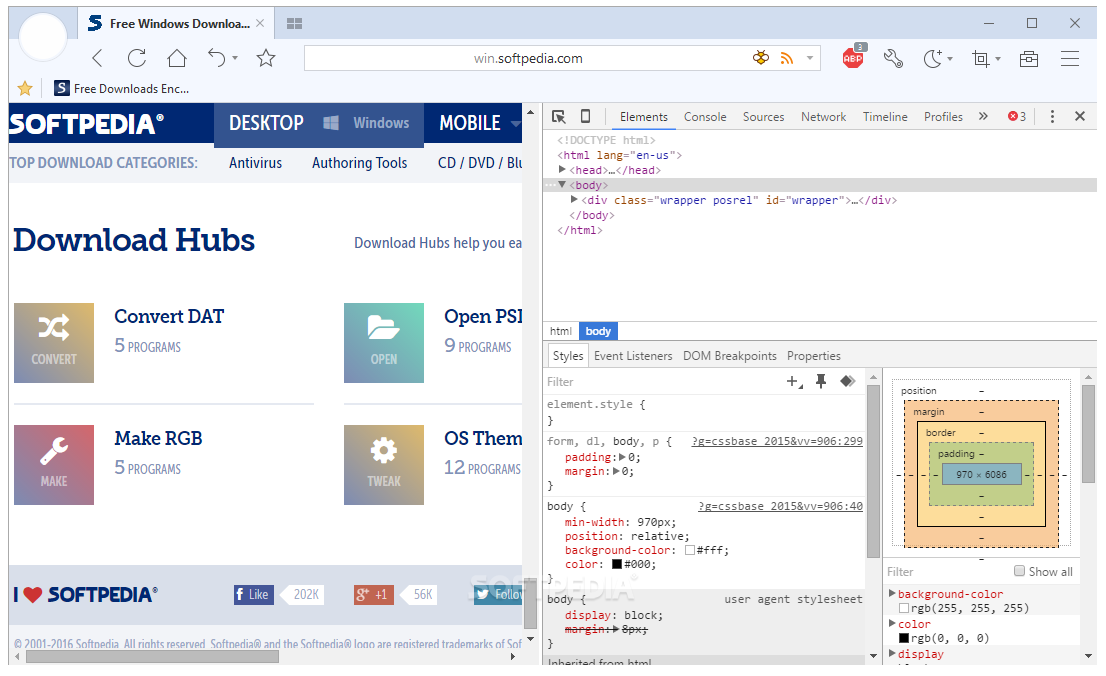Image resolution: width=1106 pixels, height=676 pixels.
Task: Open the Profiles tab
Action: click(x=943, y=116)
